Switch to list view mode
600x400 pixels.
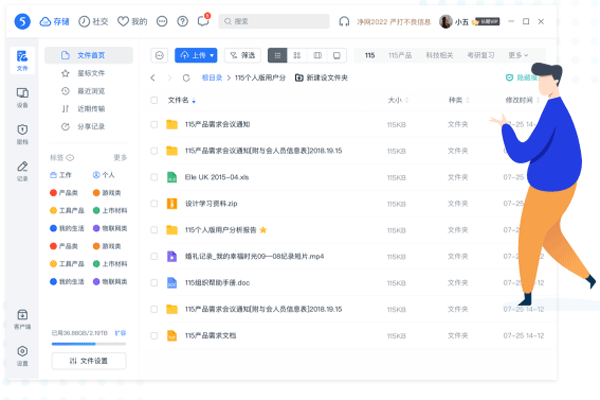[x=277, y=55]
